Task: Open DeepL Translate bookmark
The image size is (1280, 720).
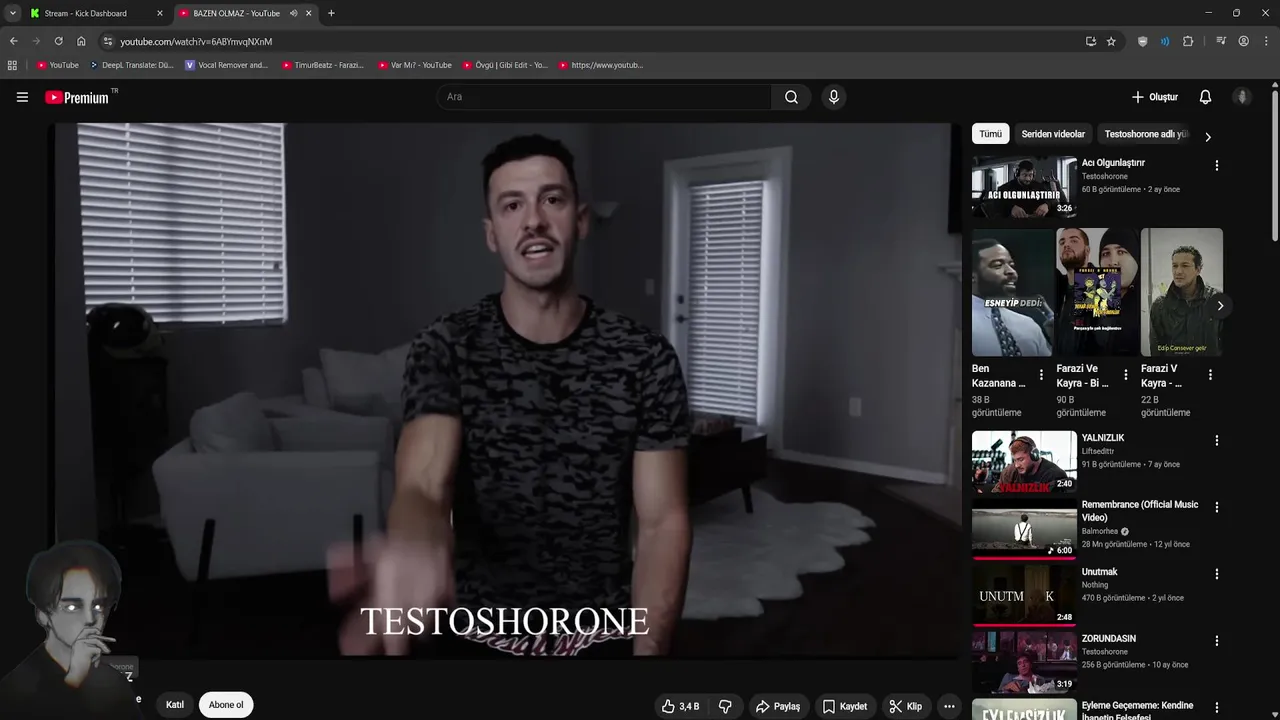Action: pyautogui.click(x=131, y=65)
